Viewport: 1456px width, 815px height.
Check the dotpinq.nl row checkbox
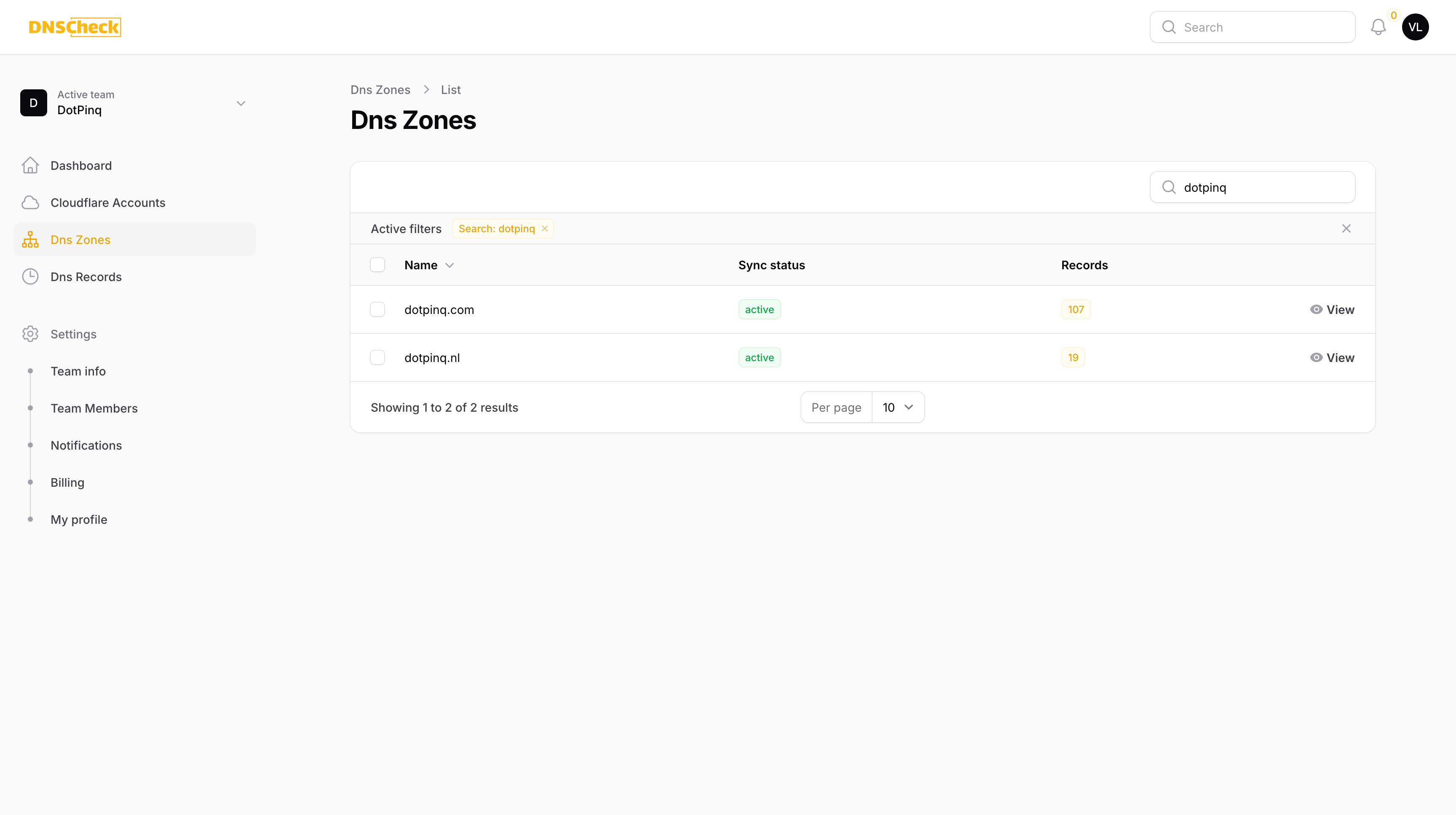[x=377, y=357]
